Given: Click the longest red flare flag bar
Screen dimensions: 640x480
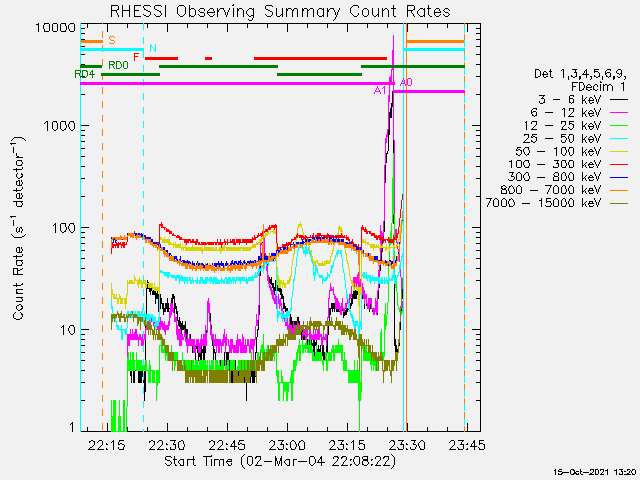Looking at the screenshot, I should pyautogui.click(x=320, y=58).
